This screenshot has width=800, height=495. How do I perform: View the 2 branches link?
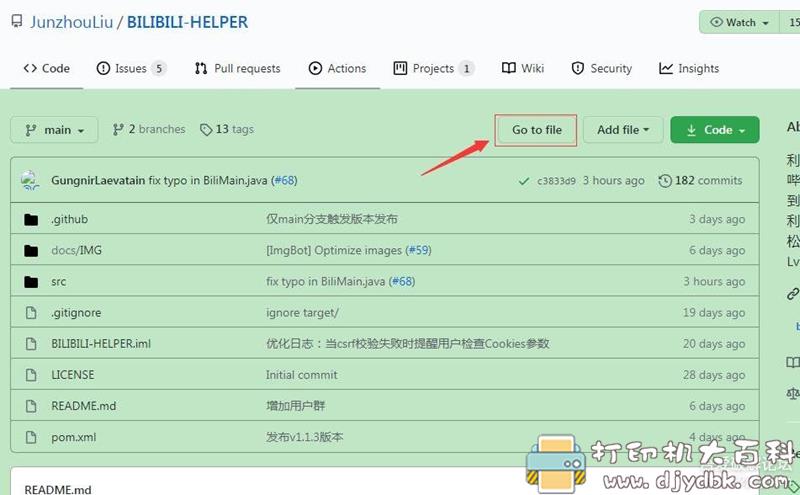tap(149, 130)
